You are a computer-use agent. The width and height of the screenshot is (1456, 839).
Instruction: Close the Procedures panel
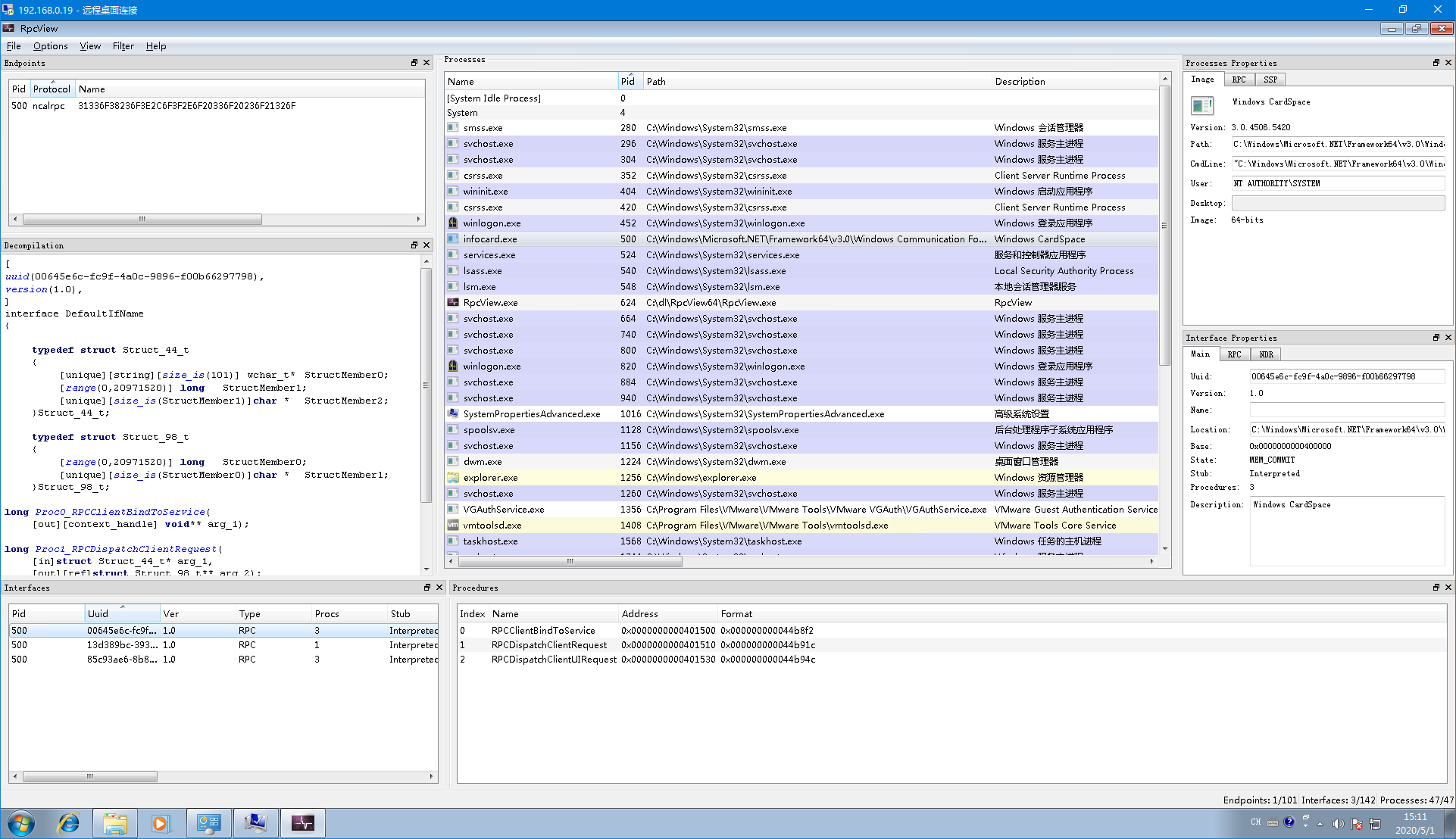click(x=1448, y=588)
